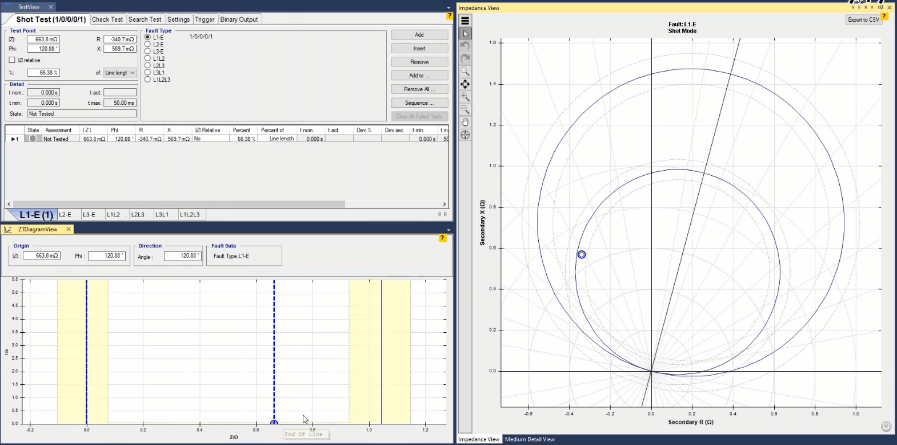This screenshot has width=897, height=445.
Task: Click the crosshair target tool icon
Action: tap(465, 134)
